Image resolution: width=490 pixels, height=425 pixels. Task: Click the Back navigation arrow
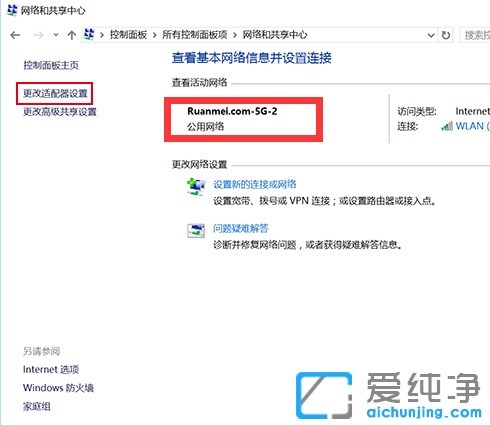pyautogui.click(x=15, y=35)
